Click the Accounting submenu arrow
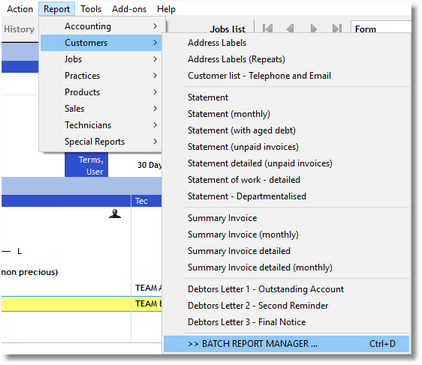Image resolution: width=422 pixels, height=365 pixels. [x=155, y=26]
